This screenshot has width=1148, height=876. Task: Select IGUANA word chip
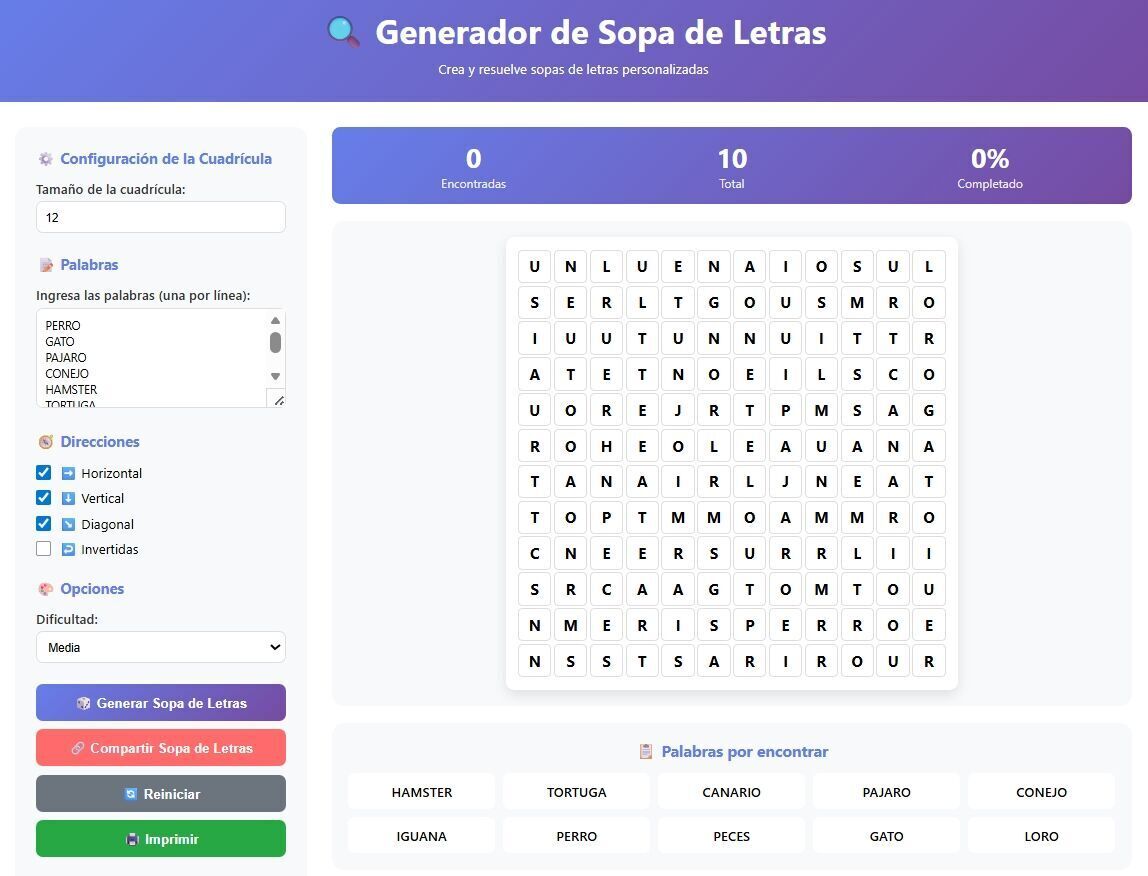[422, 836]
